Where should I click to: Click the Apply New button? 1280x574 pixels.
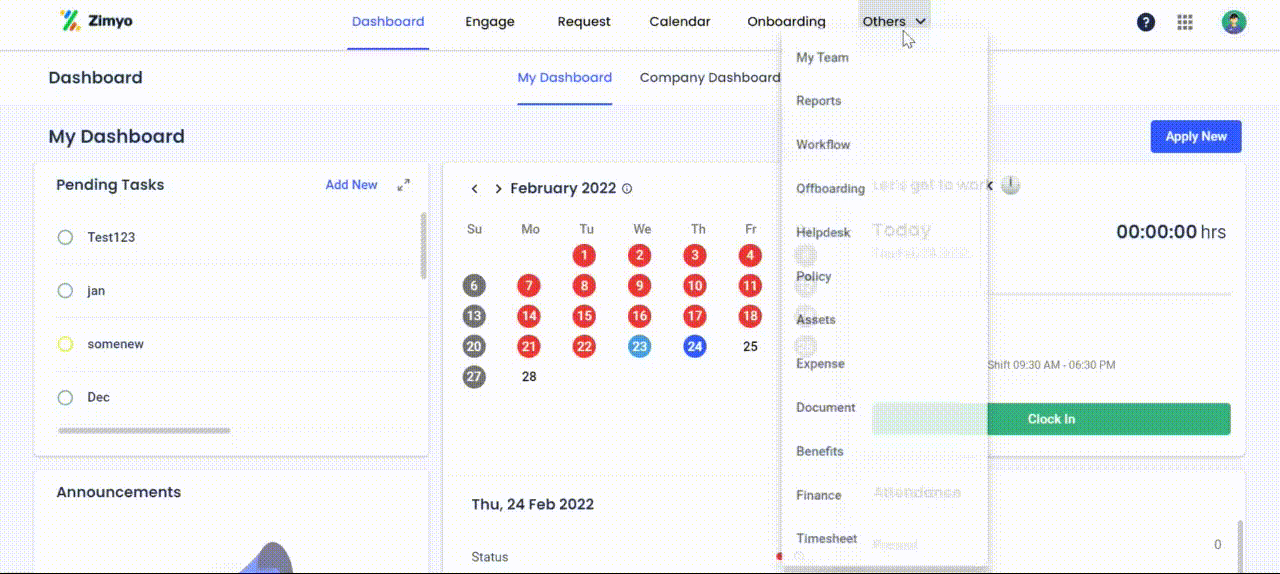click(x=1196, y=137)
